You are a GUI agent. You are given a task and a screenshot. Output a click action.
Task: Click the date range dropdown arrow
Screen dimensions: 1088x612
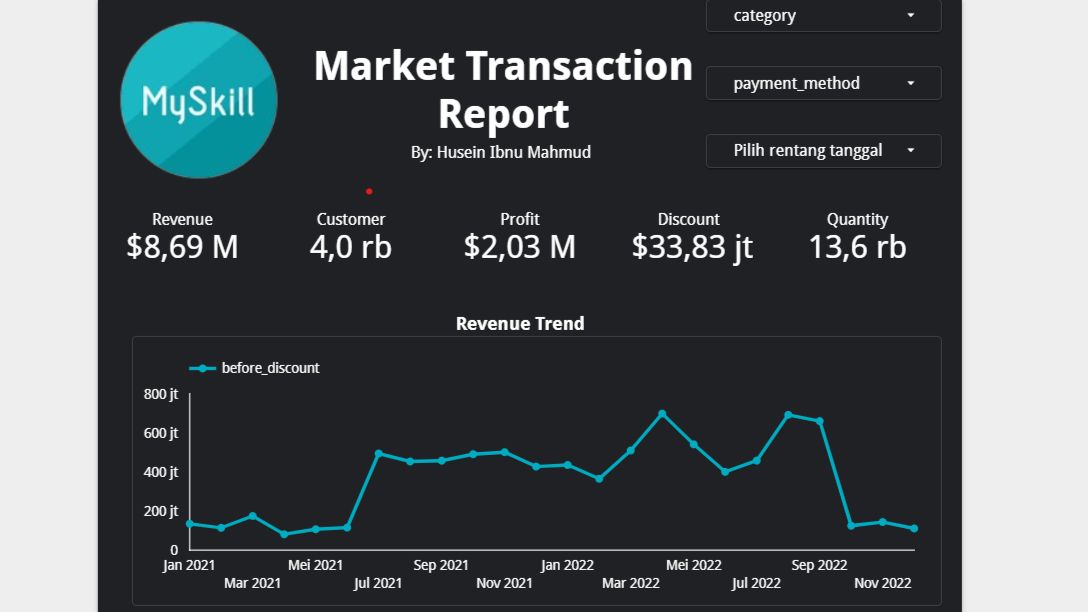(911, 151)
